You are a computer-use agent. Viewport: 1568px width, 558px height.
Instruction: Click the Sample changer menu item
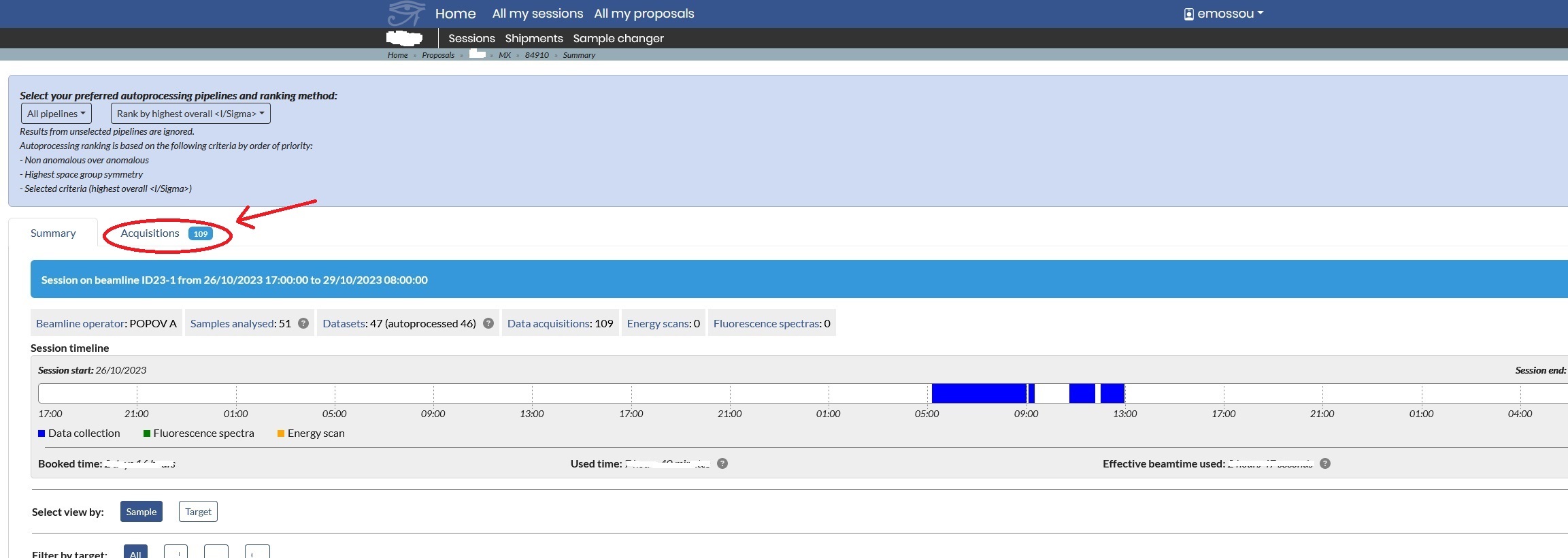click(x=618, y=38)
